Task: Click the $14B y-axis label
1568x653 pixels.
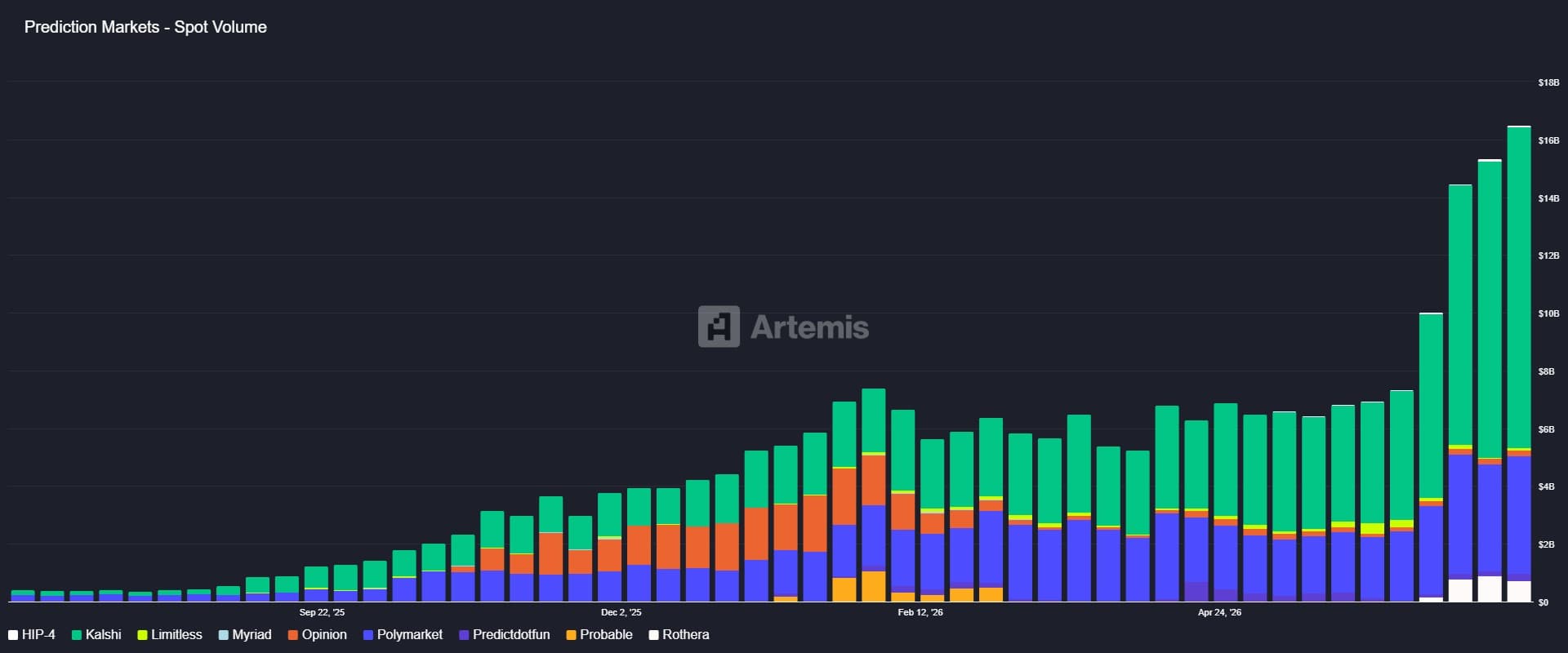Action: pos(1548,198)
